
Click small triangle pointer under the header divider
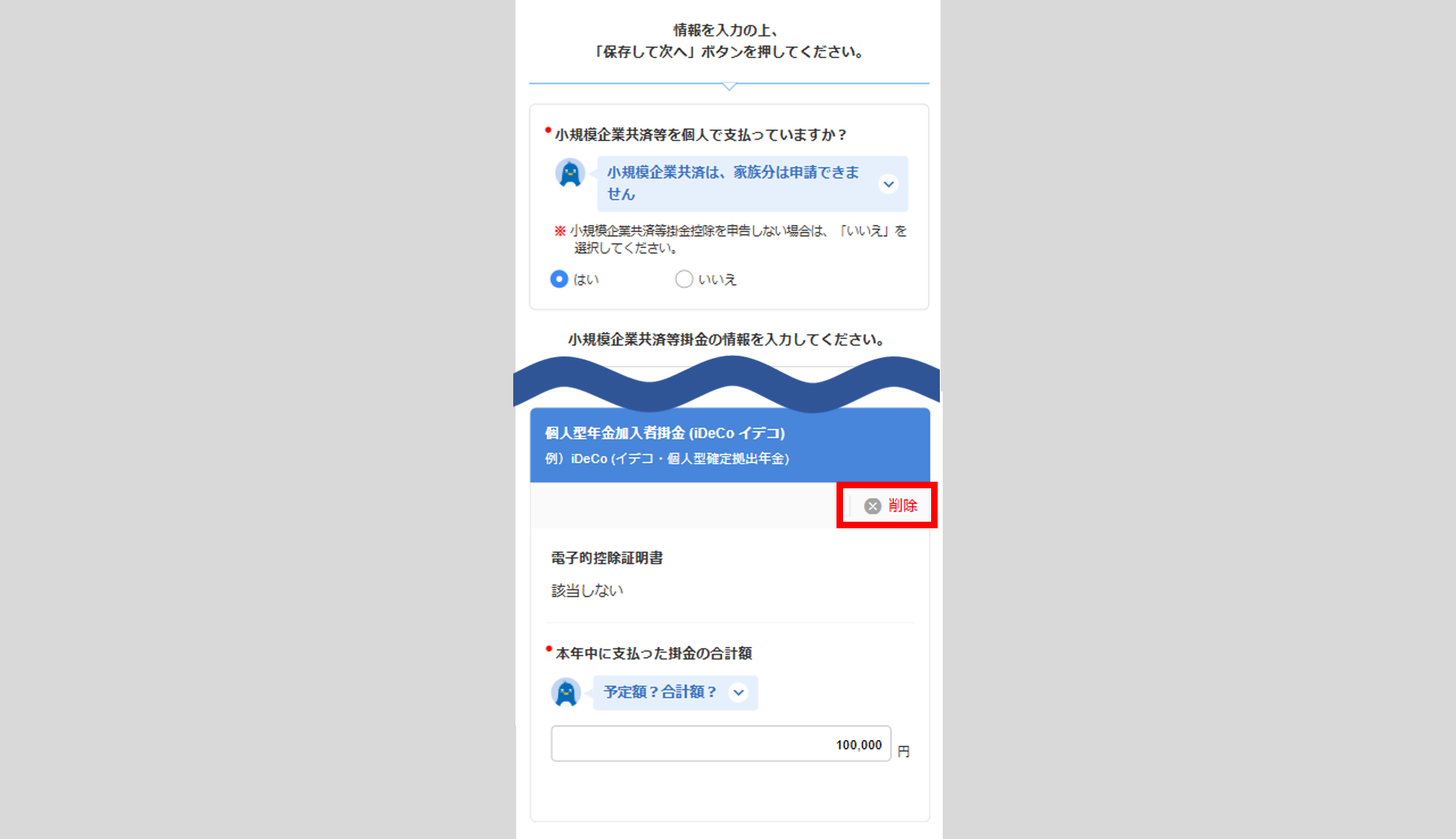[x=729, y=87]
